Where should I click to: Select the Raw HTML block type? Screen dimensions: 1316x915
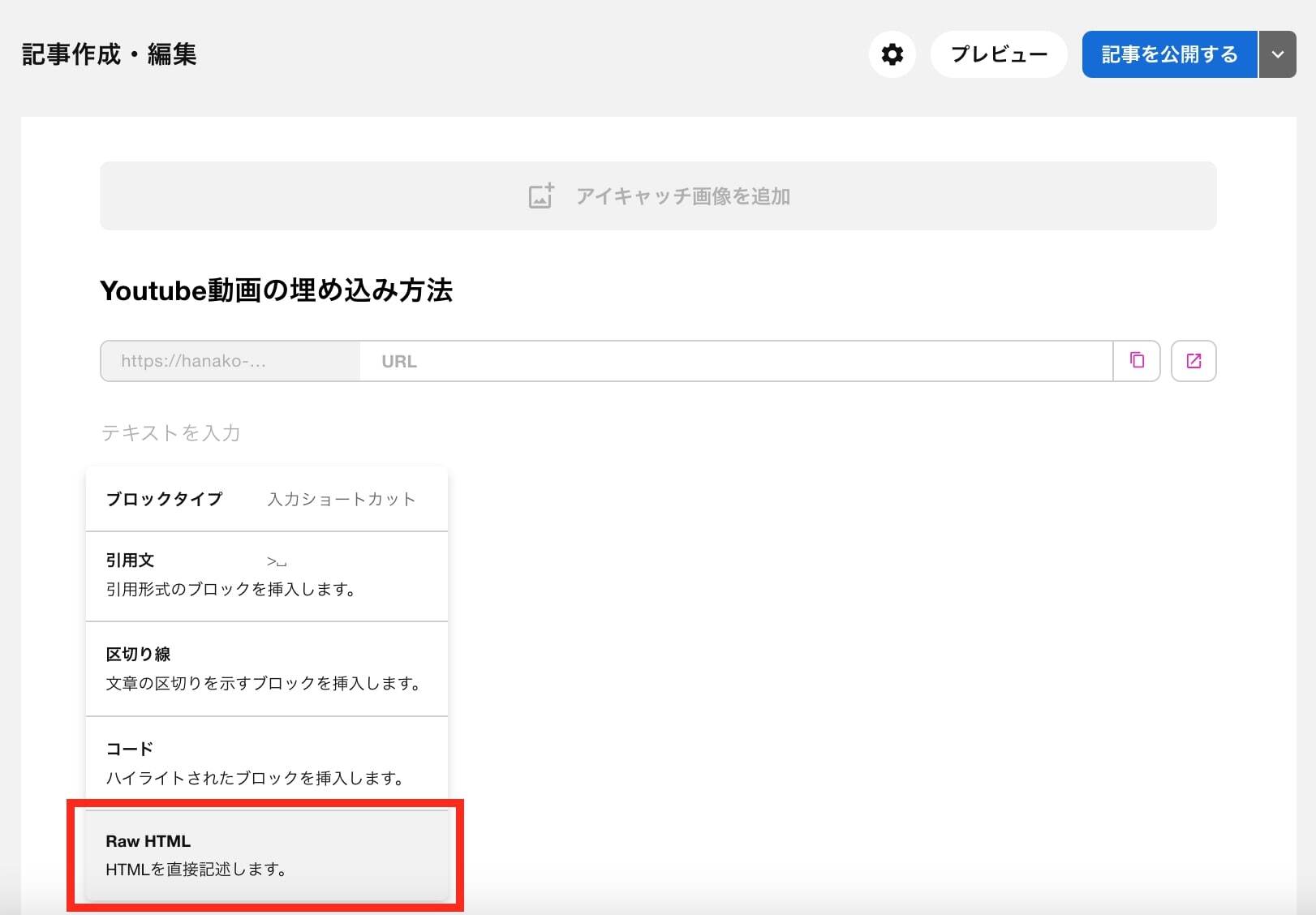pyautogui.click(x=267, y=855)
